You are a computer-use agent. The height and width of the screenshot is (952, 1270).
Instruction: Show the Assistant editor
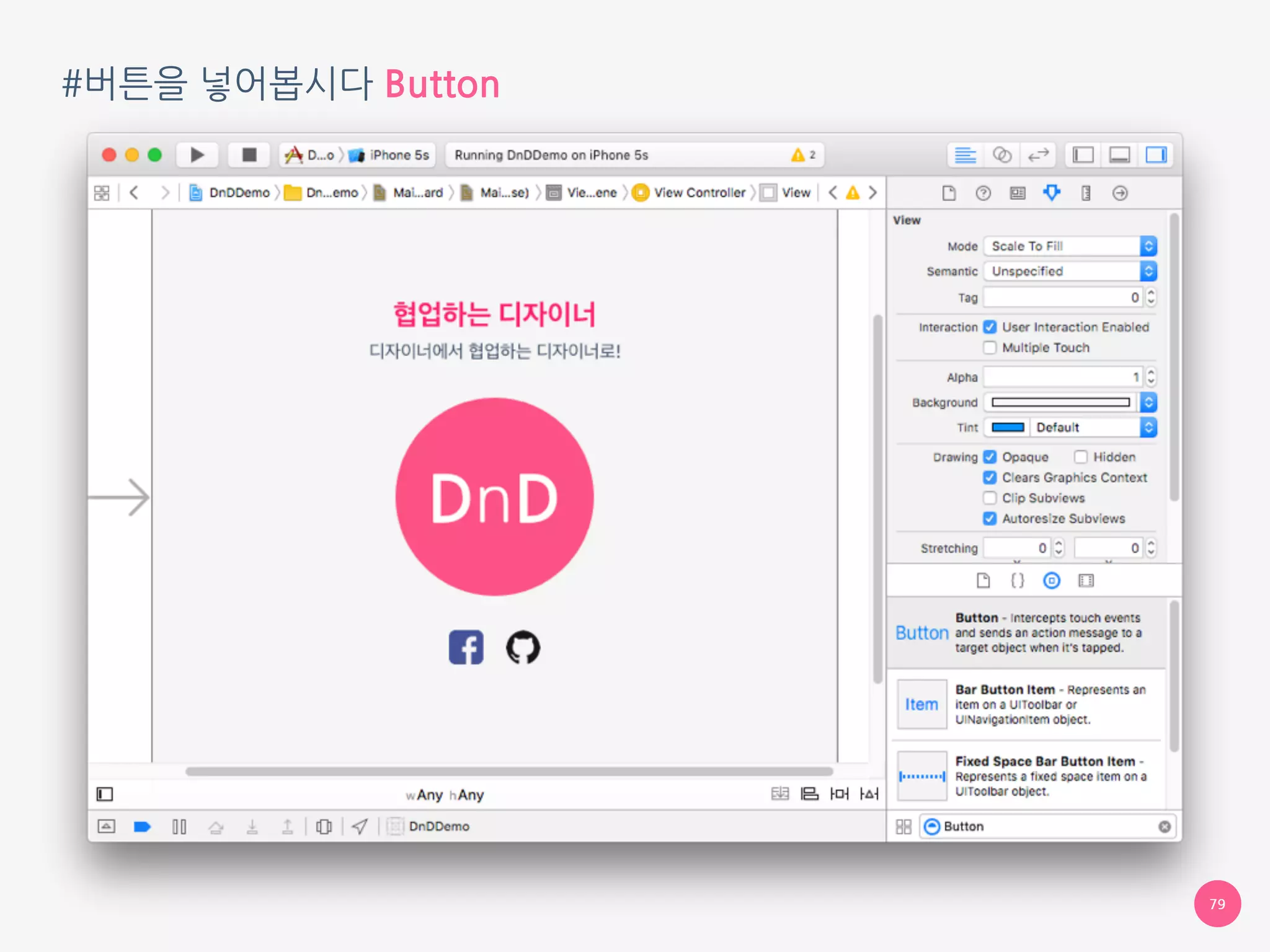click(1001, 155)
